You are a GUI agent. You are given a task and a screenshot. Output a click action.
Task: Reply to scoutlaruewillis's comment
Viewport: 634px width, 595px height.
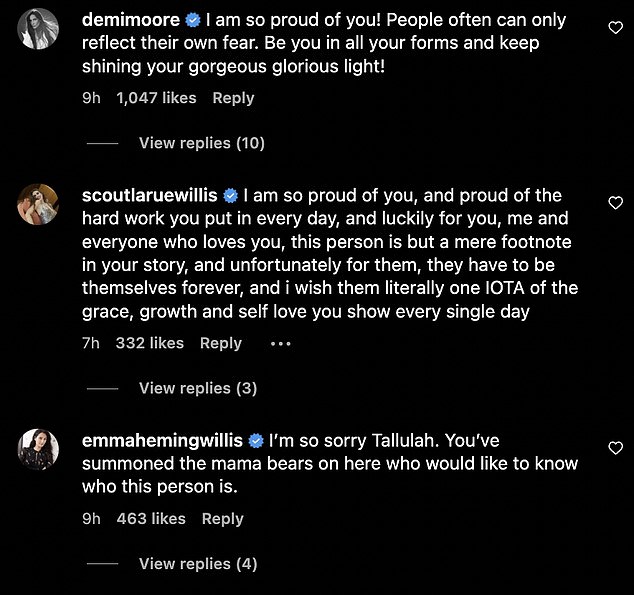pos(221,343)
